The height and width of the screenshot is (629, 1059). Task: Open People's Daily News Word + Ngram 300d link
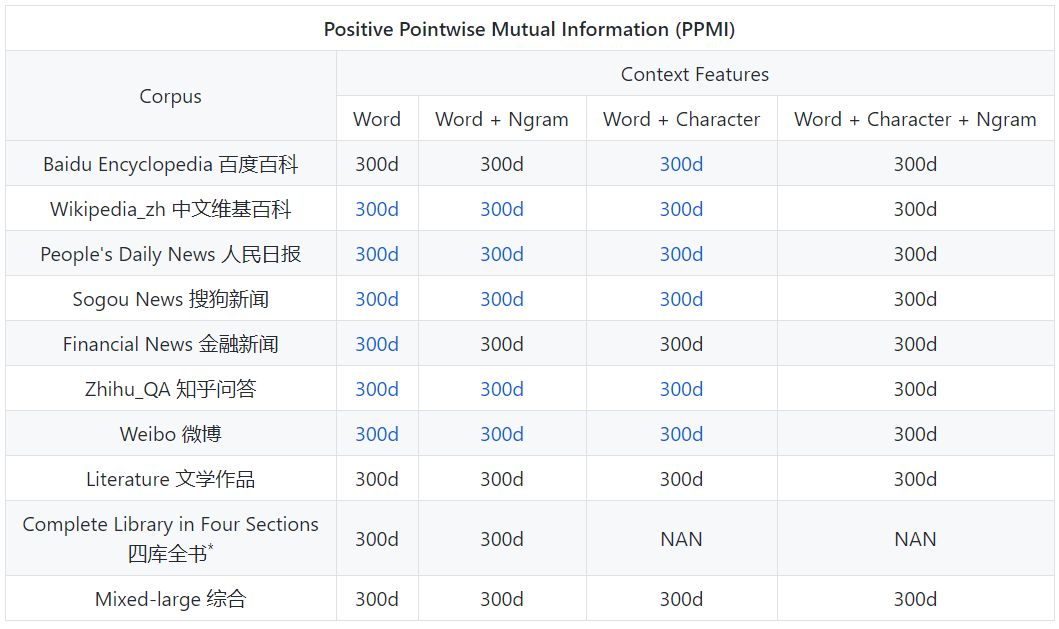coord(502,254)
